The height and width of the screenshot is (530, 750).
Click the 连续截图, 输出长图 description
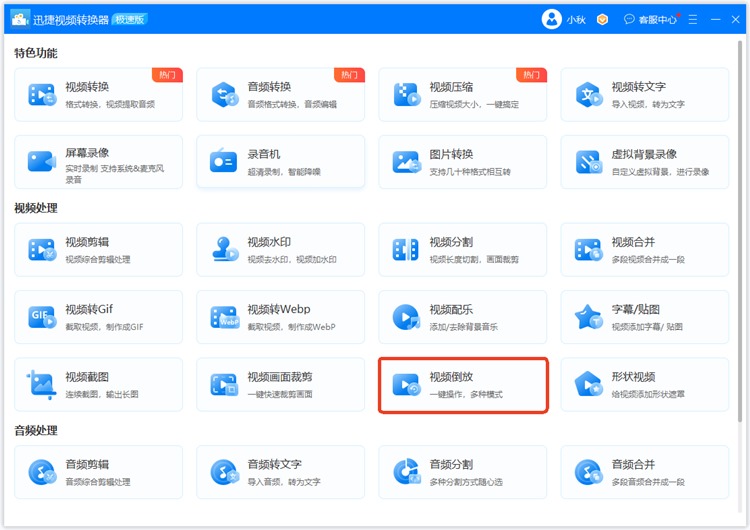tap(101, 394)
